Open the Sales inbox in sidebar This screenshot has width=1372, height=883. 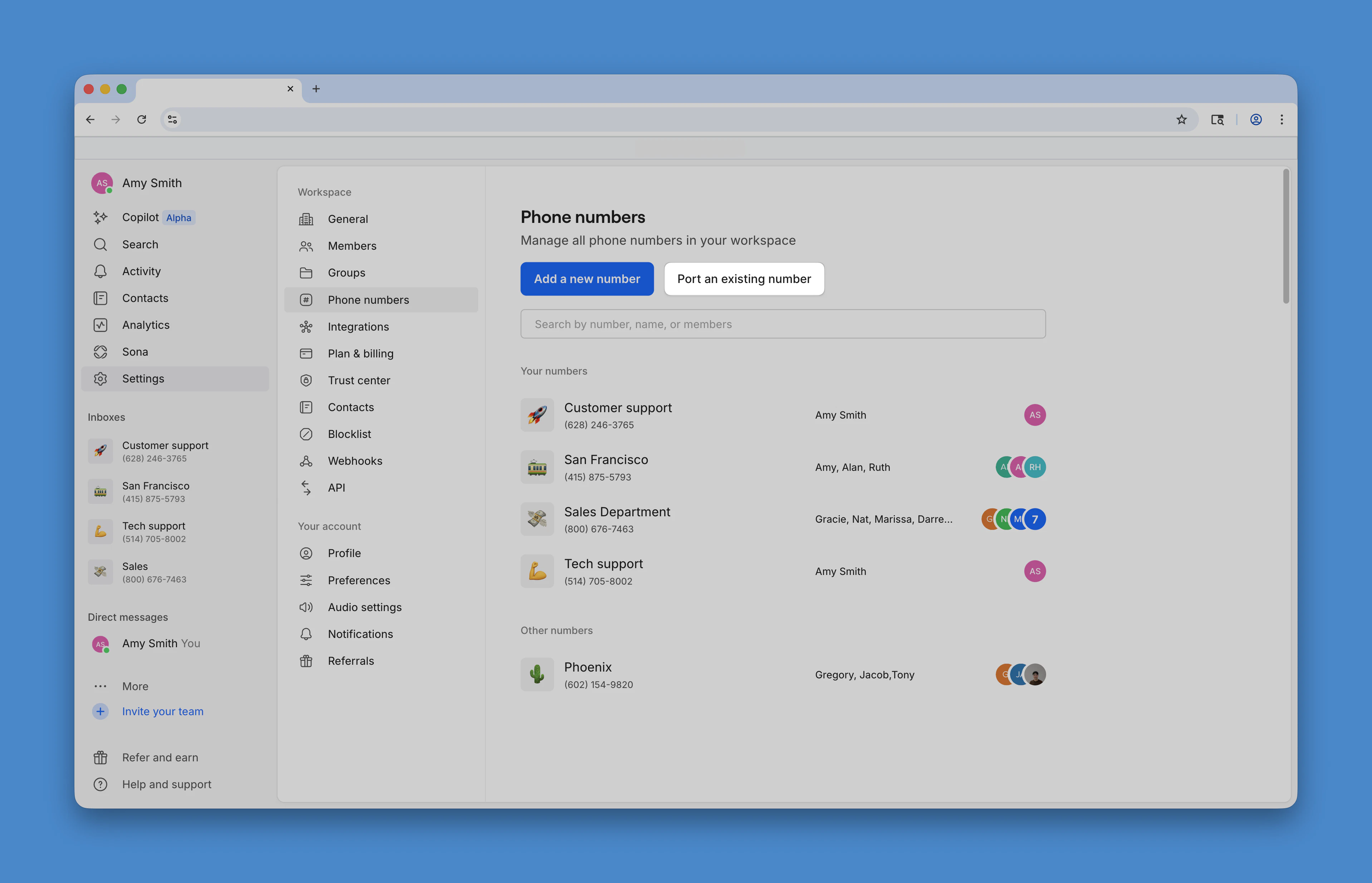pyautogui.click(x=175, y=572)
